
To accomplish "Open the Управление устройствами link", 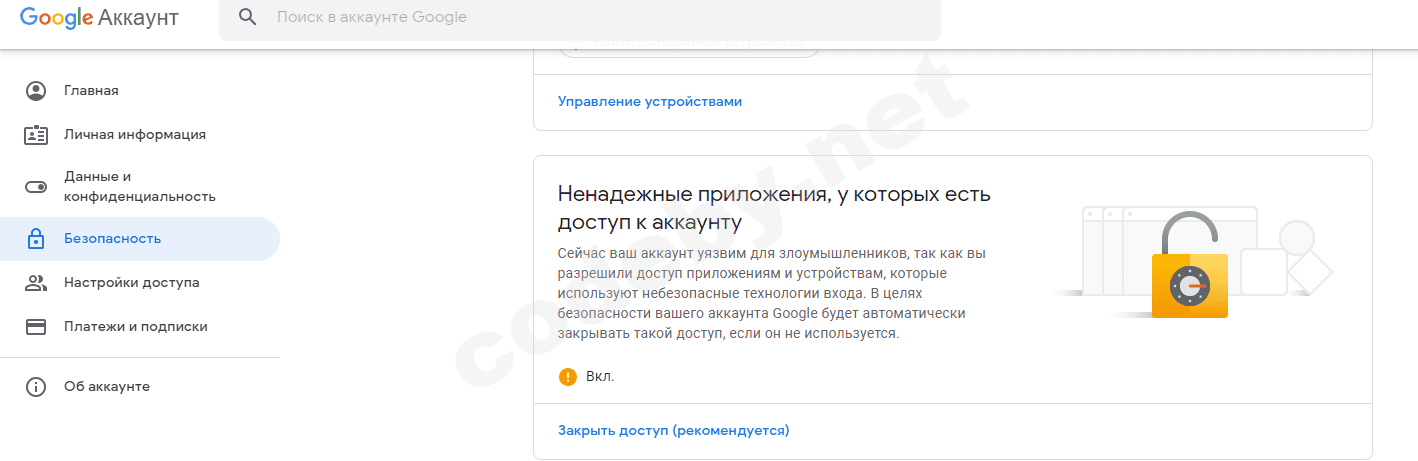I will coord(650,102).
